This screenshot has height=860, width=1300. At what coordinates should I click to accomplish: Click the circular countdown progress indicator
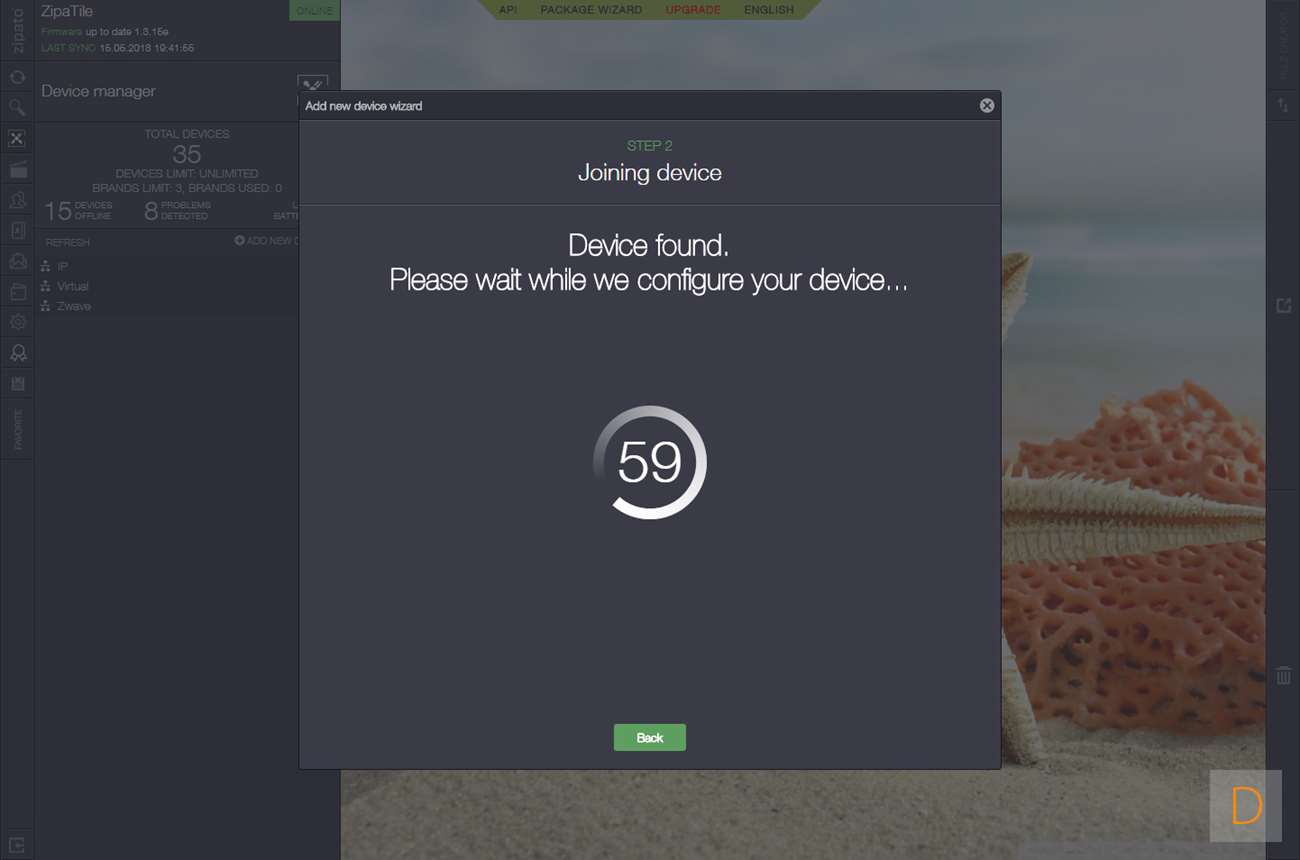coord(650,462)
